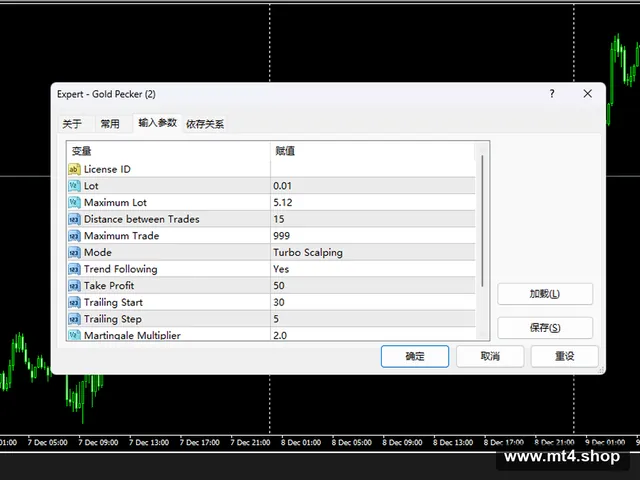This screenshot has width=640, height=480.
Task: Select the Lot value 0.01
Action: click(x=373, y=186)
